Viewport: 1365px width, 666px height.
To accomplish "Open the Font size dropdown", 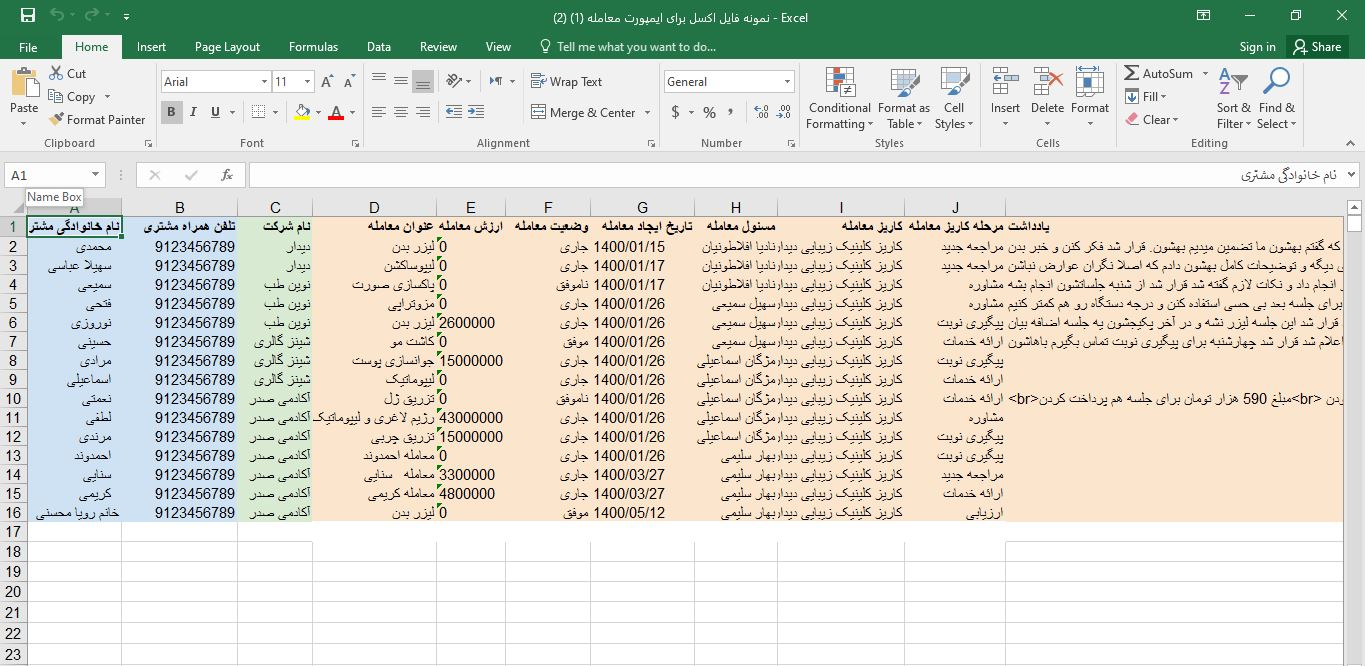I will (x=308, y=82).
